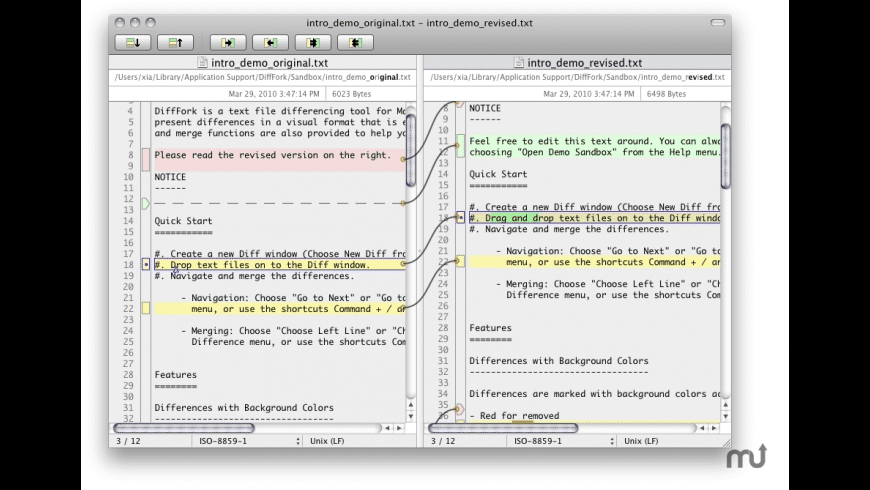Click the document icon beside intro_demo_revised.txt
Screen dimensions: 870x490
point(519,62)
